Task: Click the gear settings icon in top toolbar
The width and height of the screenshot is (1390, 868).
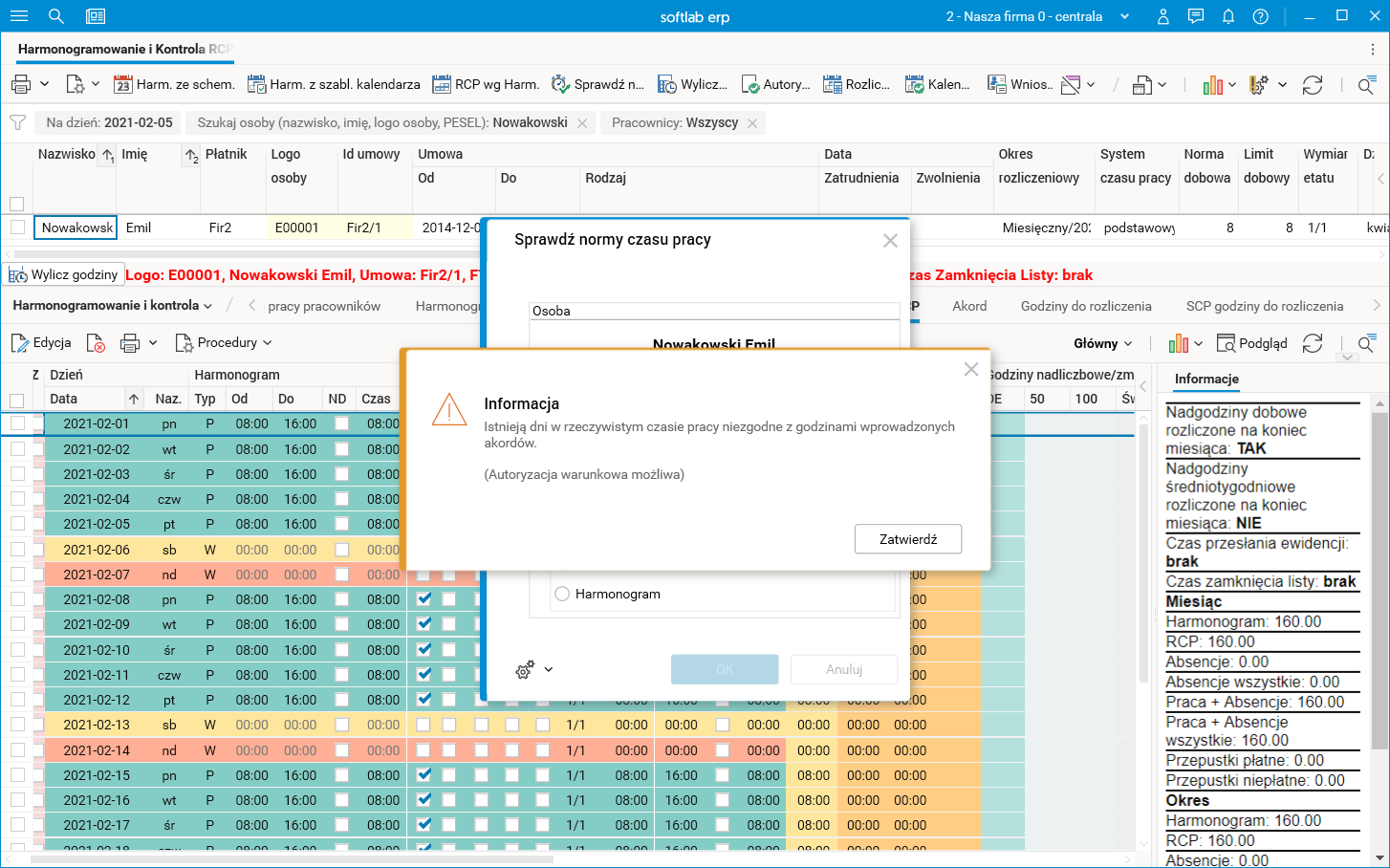Action: [x=1259, y=85]
